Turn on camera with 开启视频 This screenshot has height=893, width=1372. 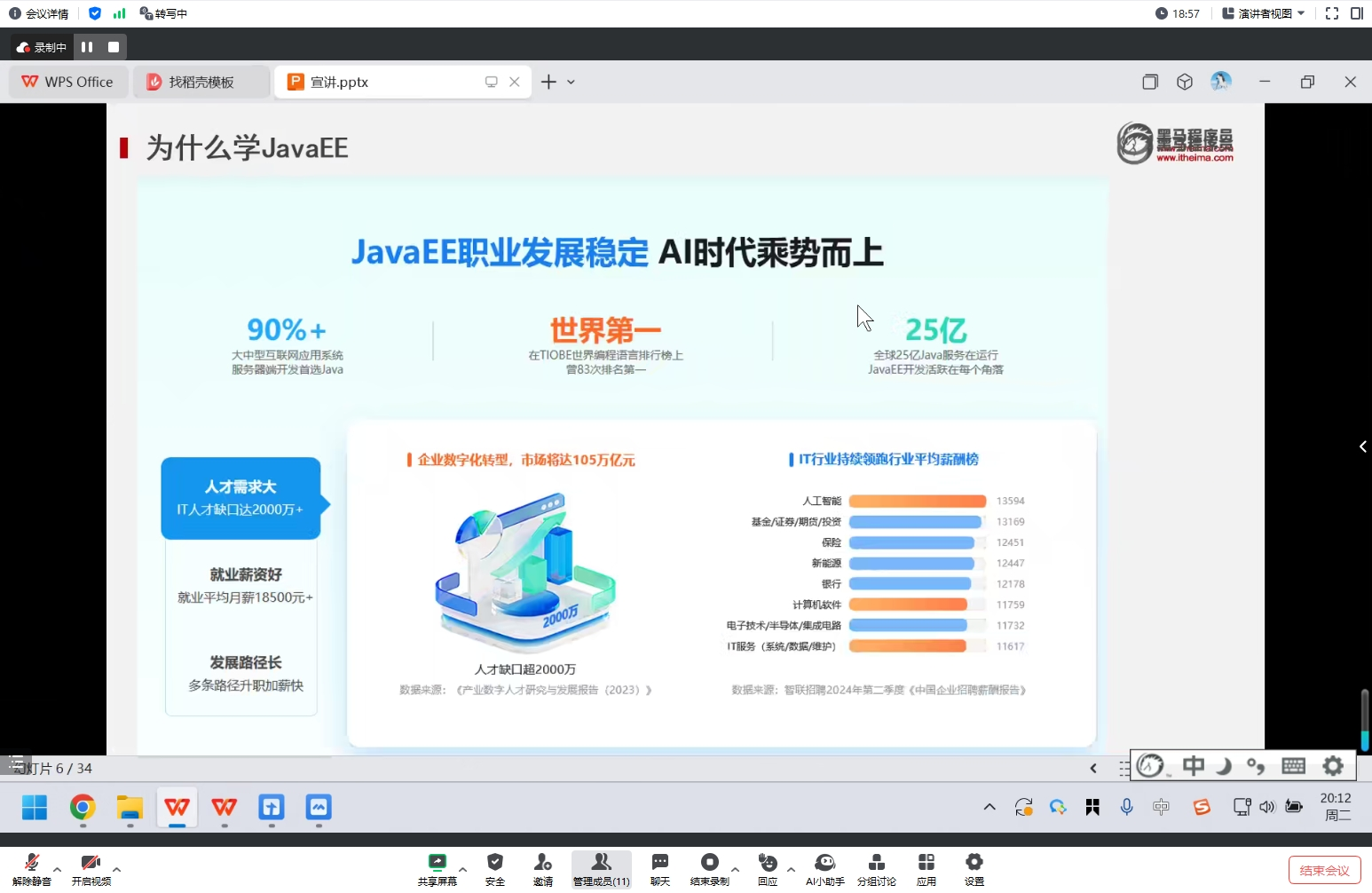click(x=91, y=868)
